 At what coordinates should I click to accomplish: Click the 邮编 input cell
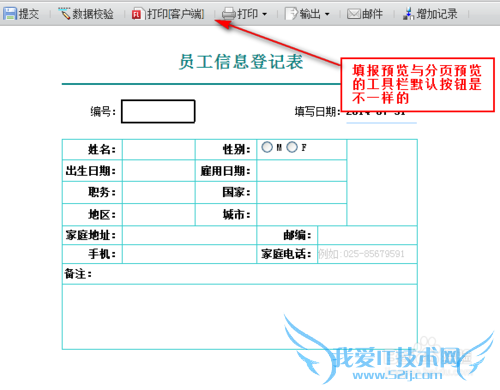click(367, 235)
